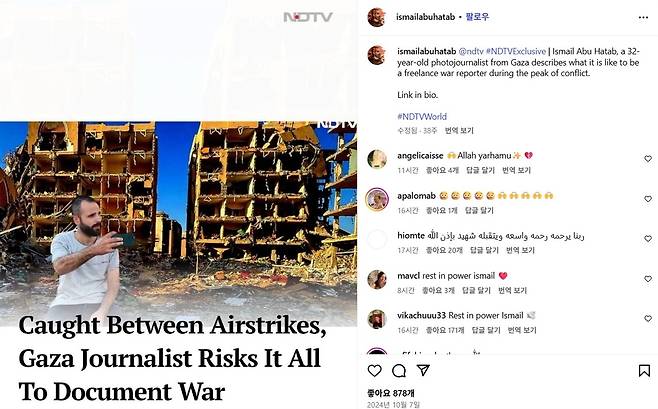The height and width of the screenshot is (409, 658).
Task: Show translation of hiomte's Arabic comment
Action: pos(520,250)
